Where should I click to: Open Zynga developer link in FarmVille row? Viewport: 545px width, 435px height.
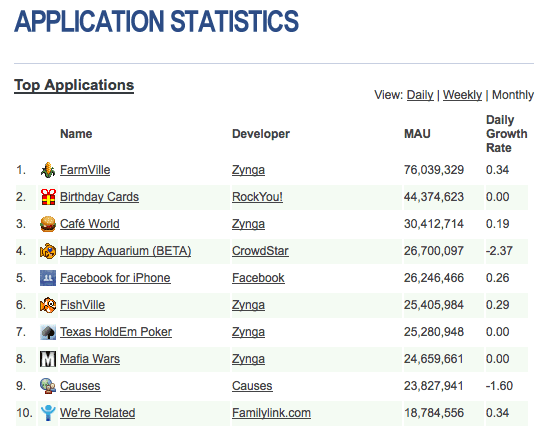249,170
